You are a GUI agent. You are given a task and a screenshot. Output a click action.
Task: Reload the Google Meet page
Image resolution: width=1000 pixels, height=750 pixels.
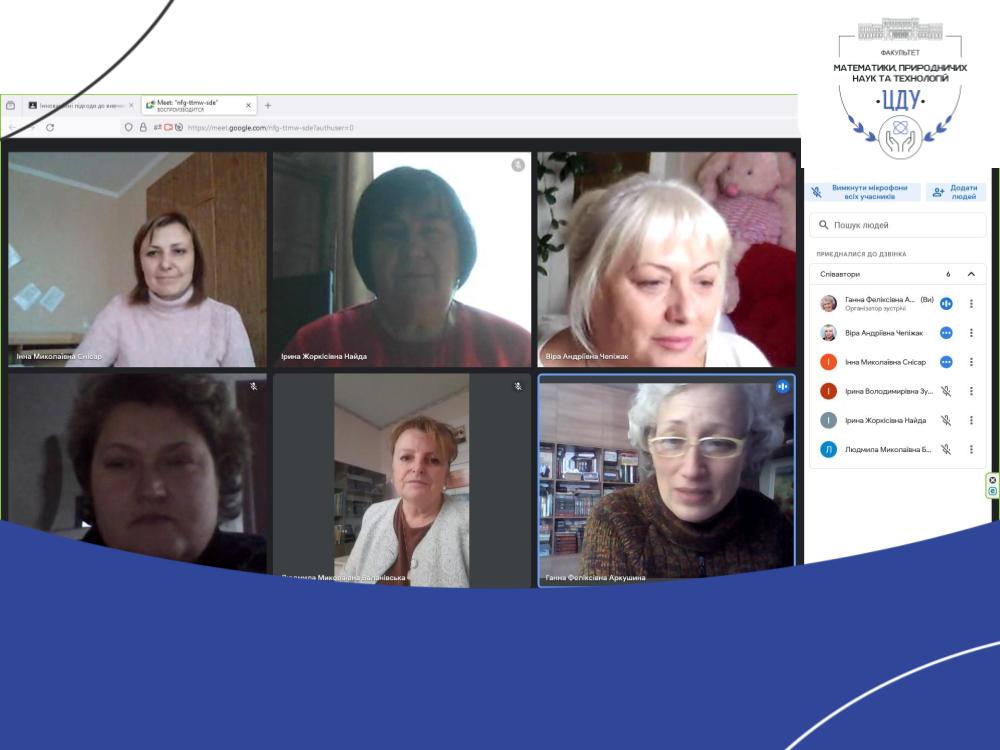(50, 128)
